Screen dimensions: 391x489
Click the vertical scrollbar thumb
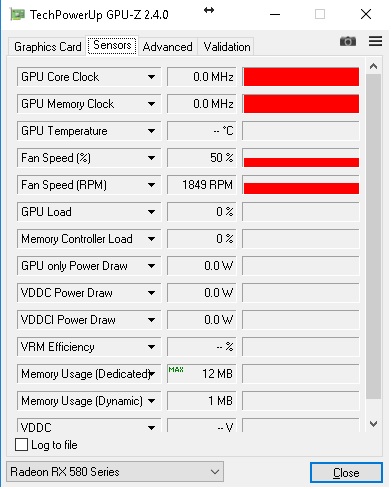[x=373, y=236]
